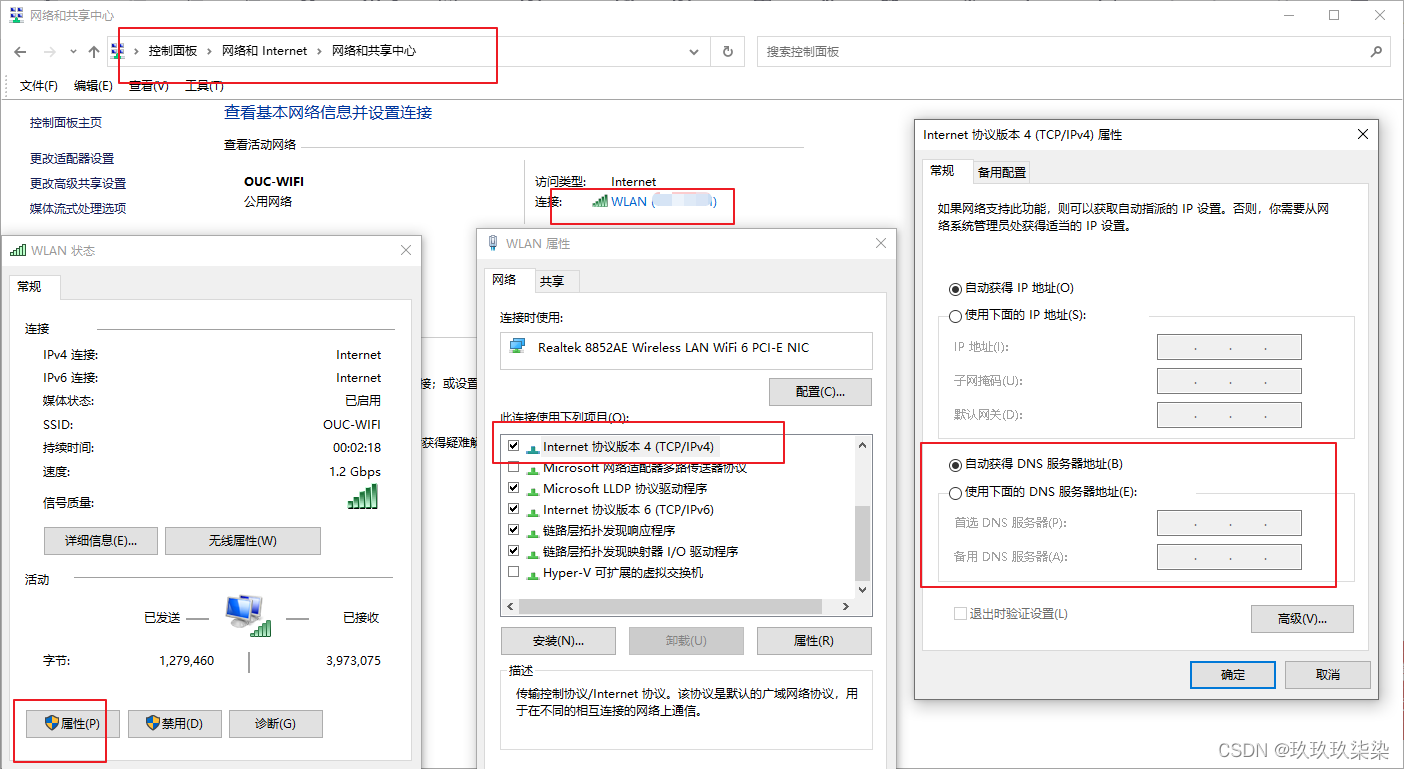Open 文件(F) menu

39,86
